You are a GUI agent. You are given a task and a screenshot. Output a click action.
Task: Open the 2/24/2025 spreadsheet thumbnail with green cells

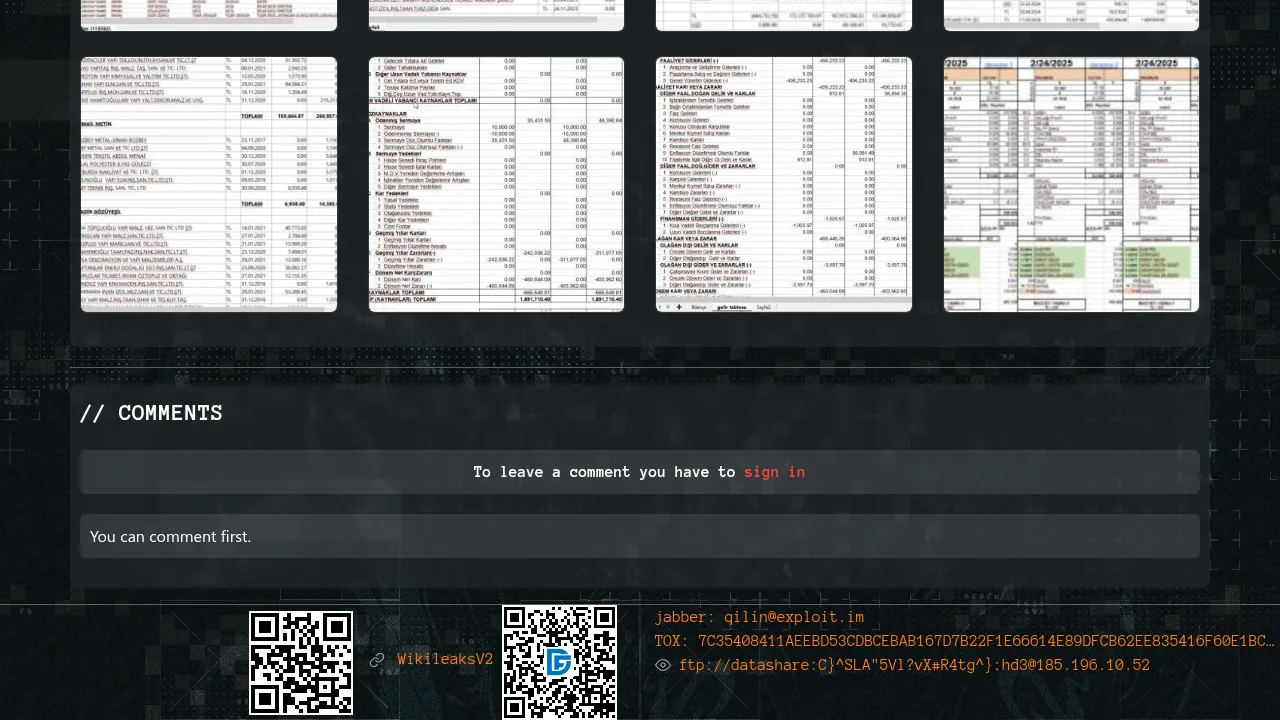tap(1071, 185)
